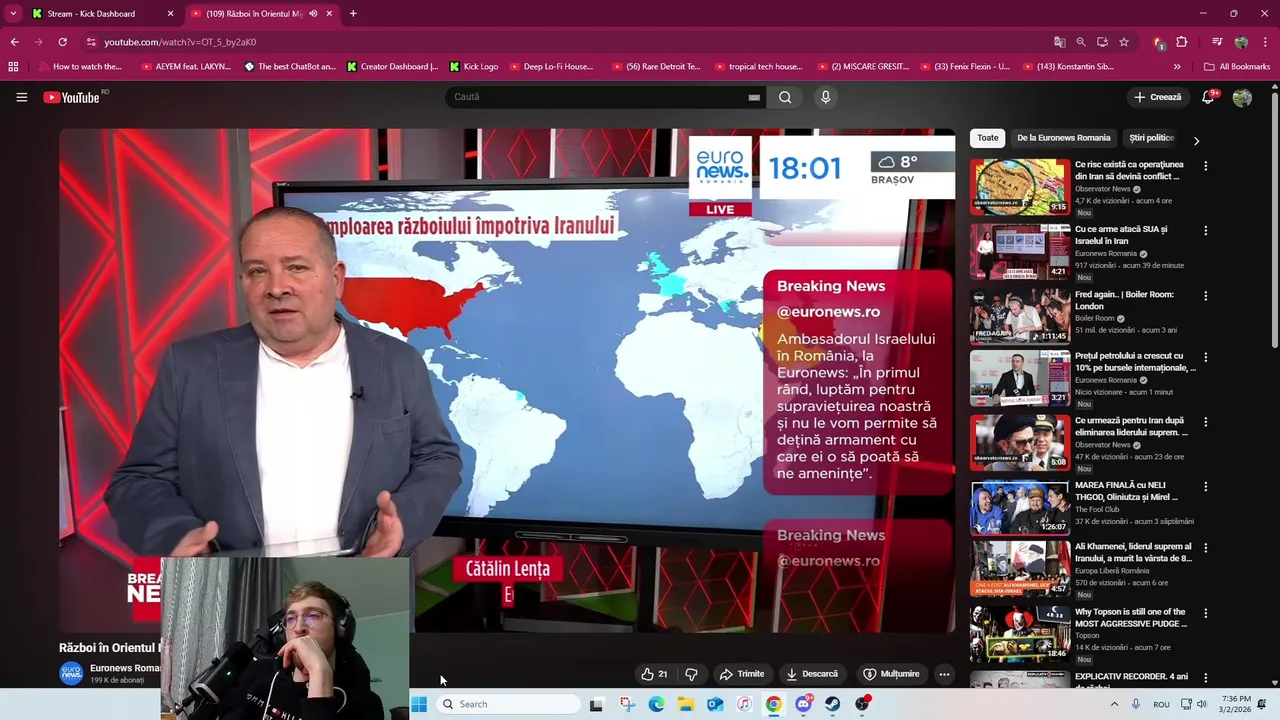This screenshot has height=720, width=1280.
Task: Go to YouTube home via the logo
Action: click(72, 97)
